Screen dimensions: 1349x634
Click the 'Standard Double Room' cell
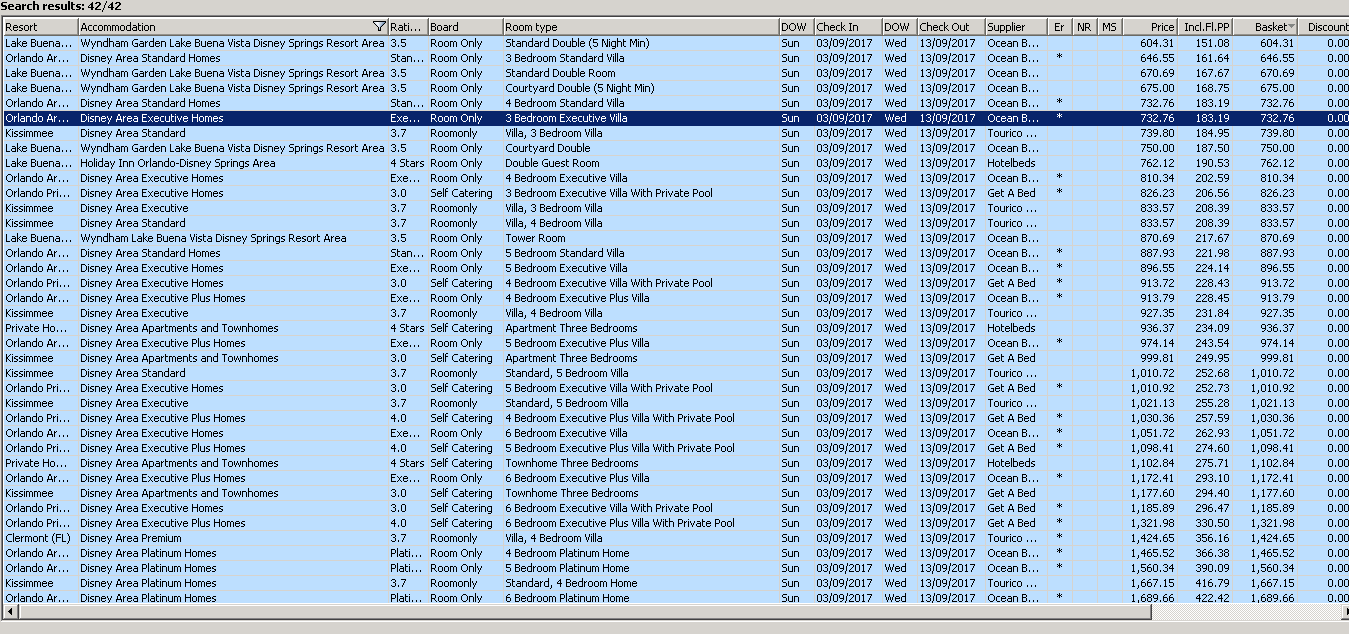(x=560, y=73)
